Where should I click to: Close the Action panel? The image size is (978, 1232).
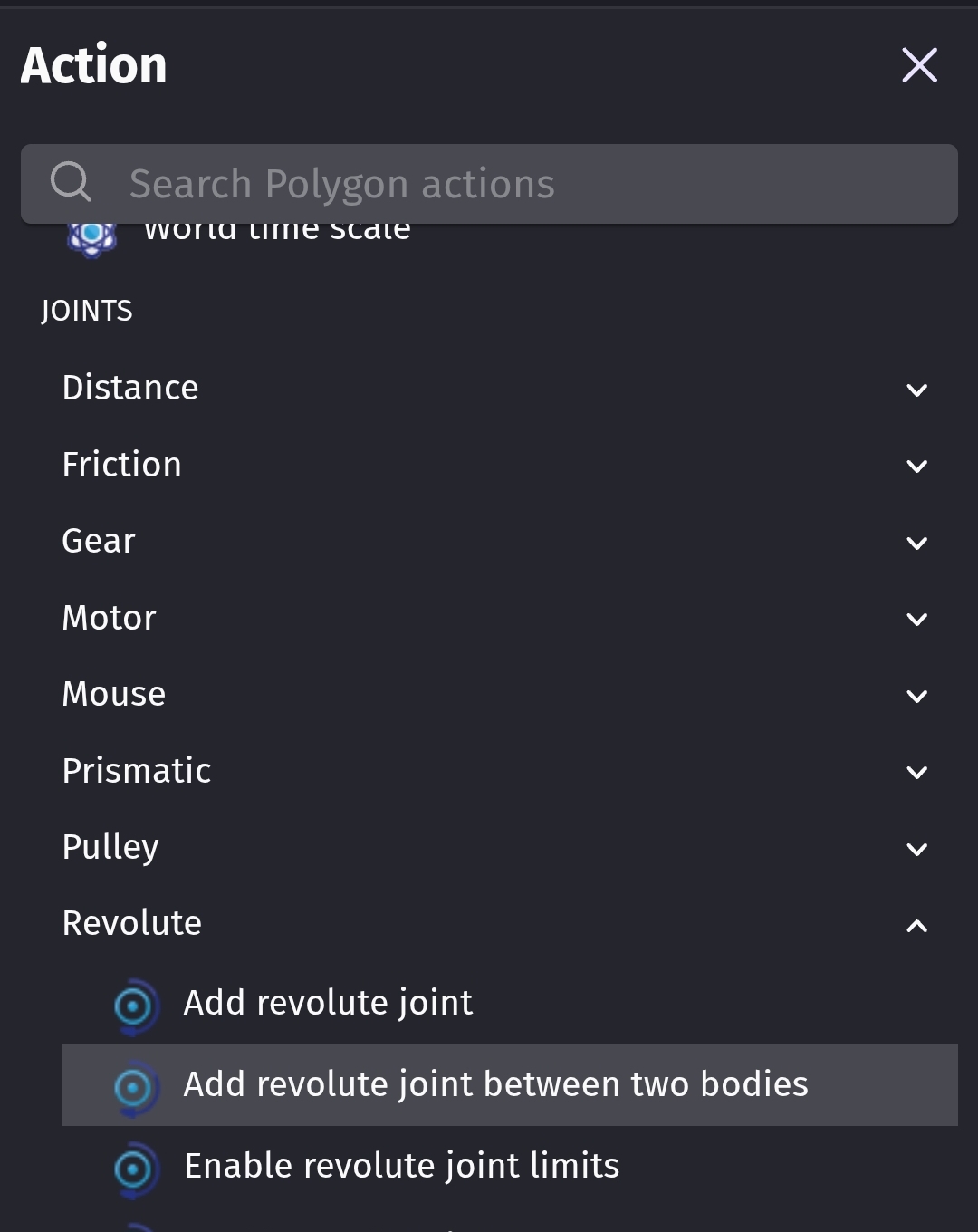coord(919,65)
